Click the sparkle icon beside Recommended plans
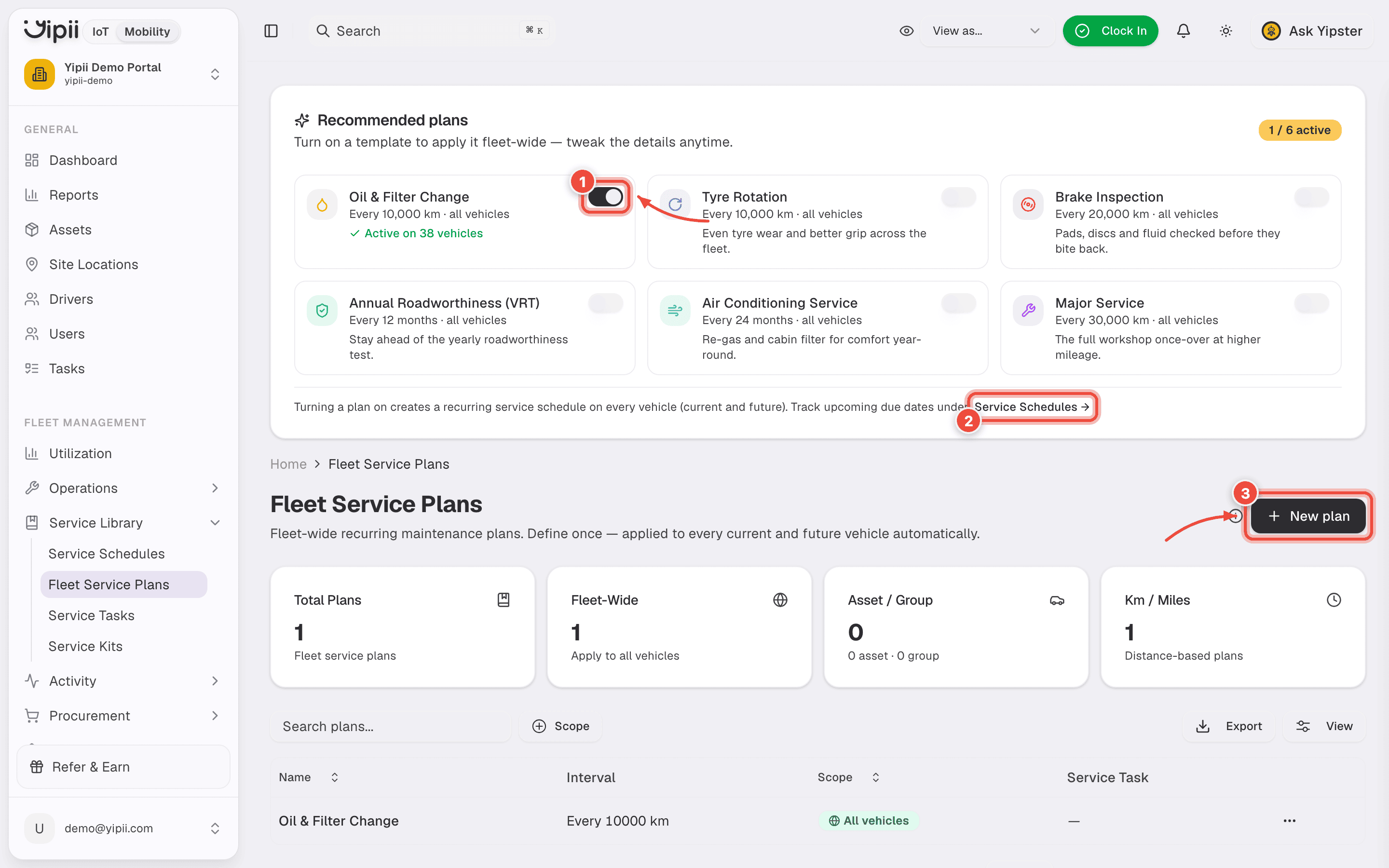 coord(302,120)
